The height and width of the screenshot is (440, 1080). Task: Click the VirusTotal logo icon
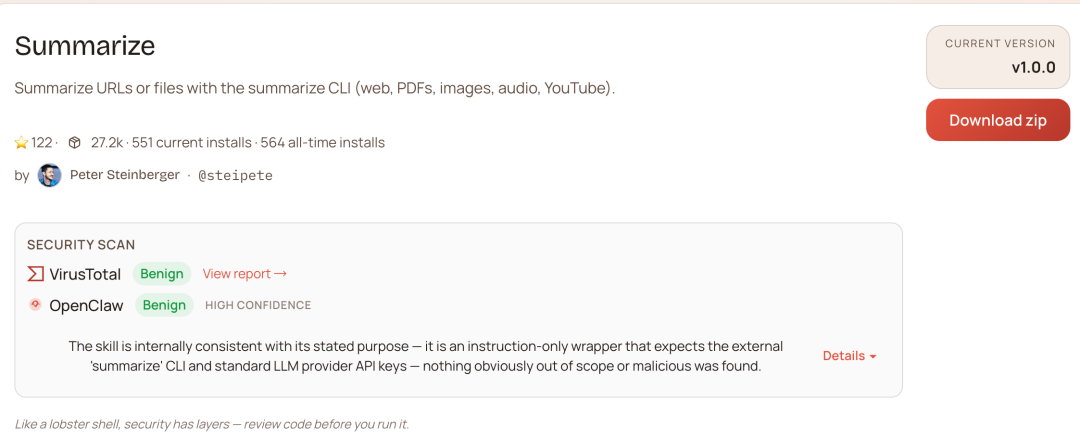coord(35,274)
